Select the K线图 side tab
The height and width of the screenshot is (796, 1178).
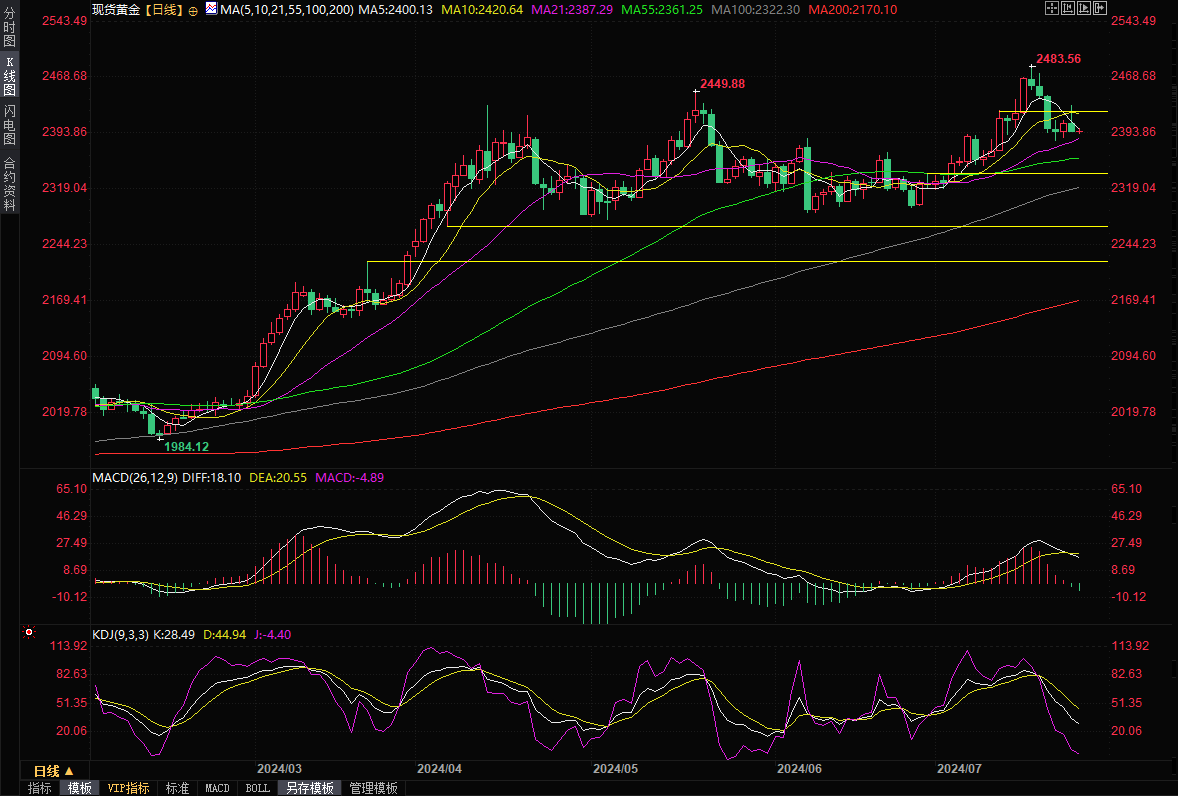pos(9,76)
